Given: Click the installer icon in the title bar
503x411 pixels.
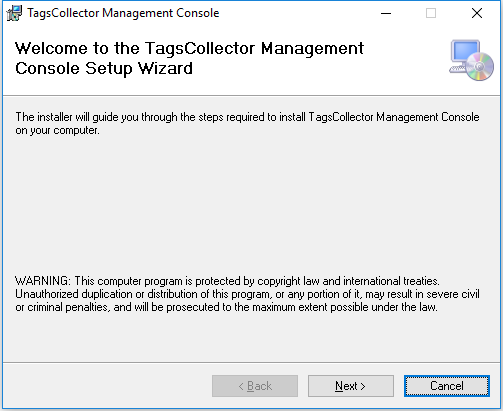Looking at the screenshot, I should [14, 13].
